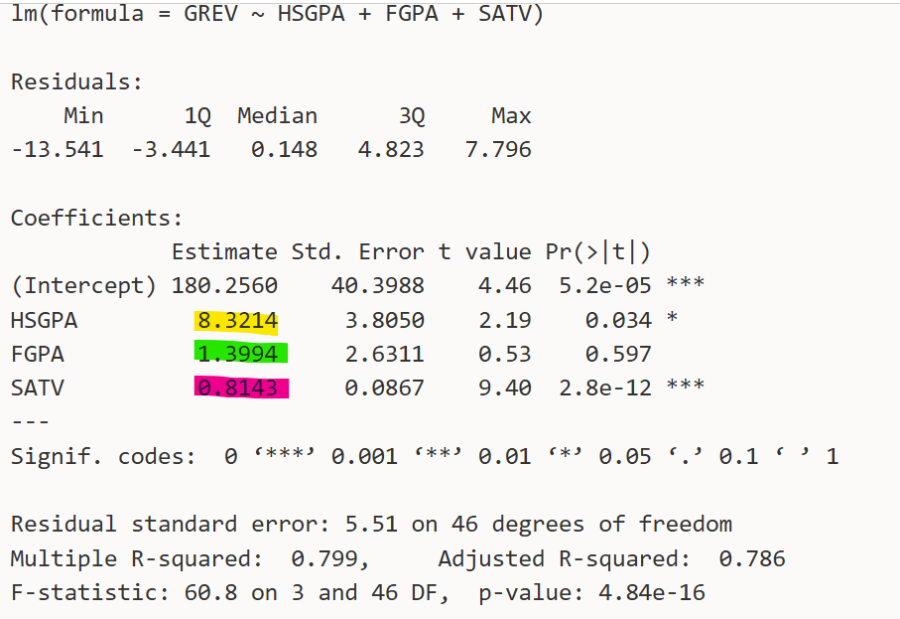Click the Residuals heading
This screenshot has width=900, height=619.
coord(77,82)
